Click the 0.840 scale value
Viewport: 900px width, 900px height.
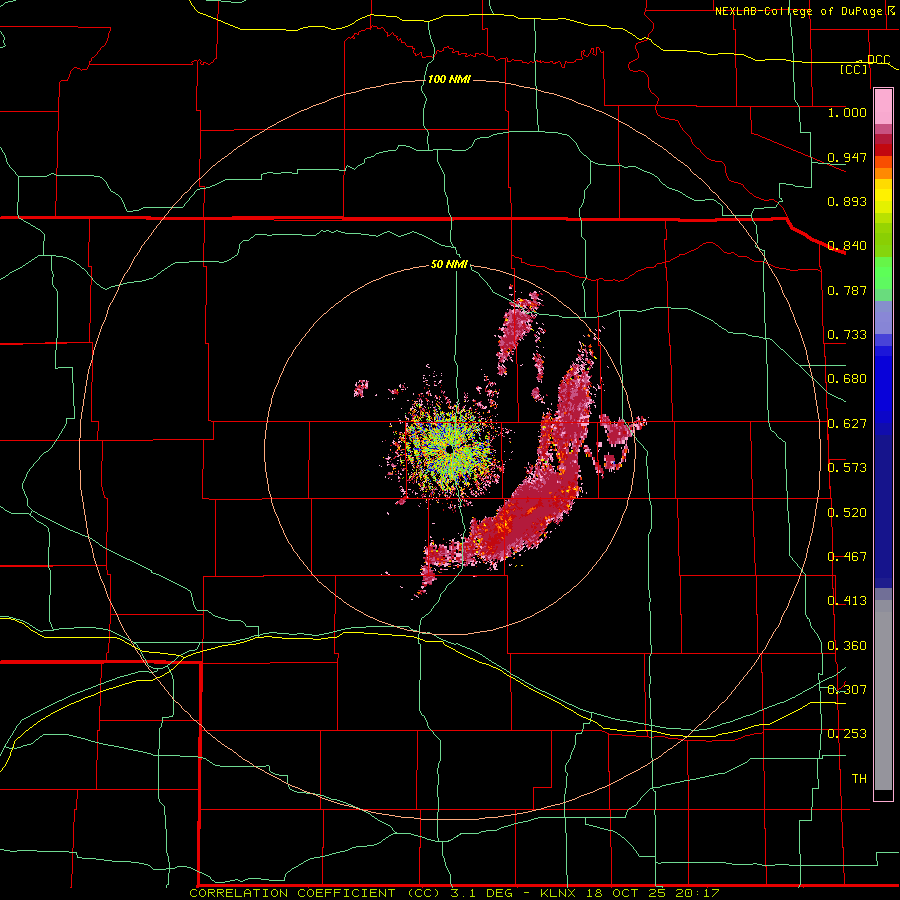(847, 246)
